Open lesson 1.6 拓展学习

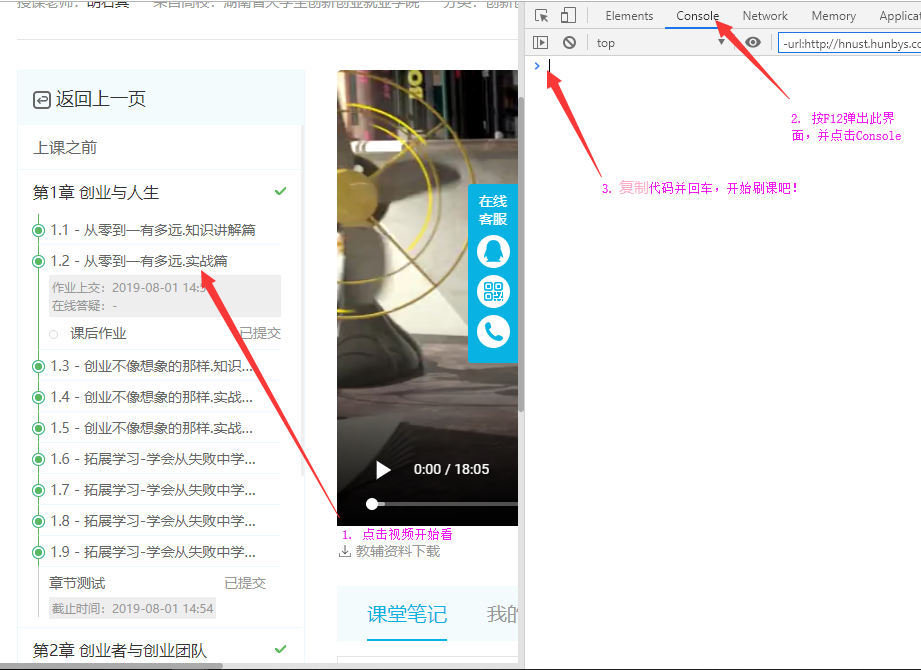153,459
